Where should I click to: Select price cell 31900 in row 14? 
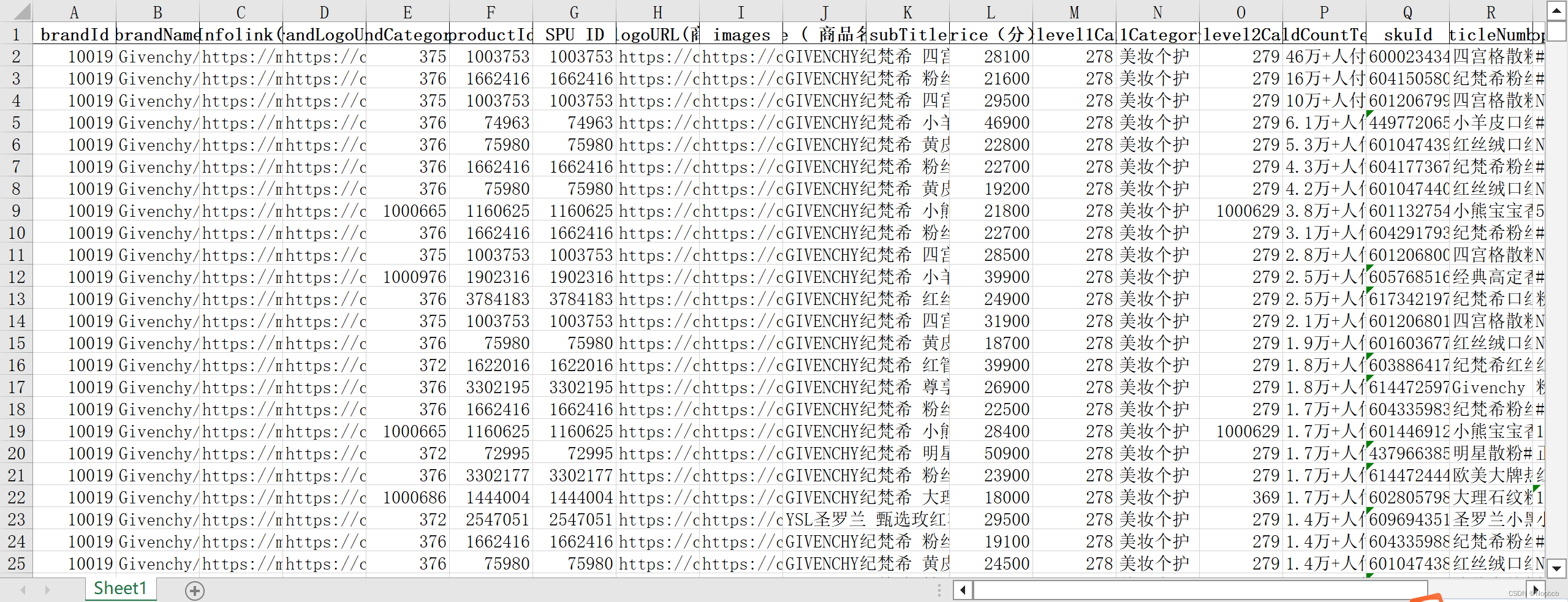(x=991, y=321)
